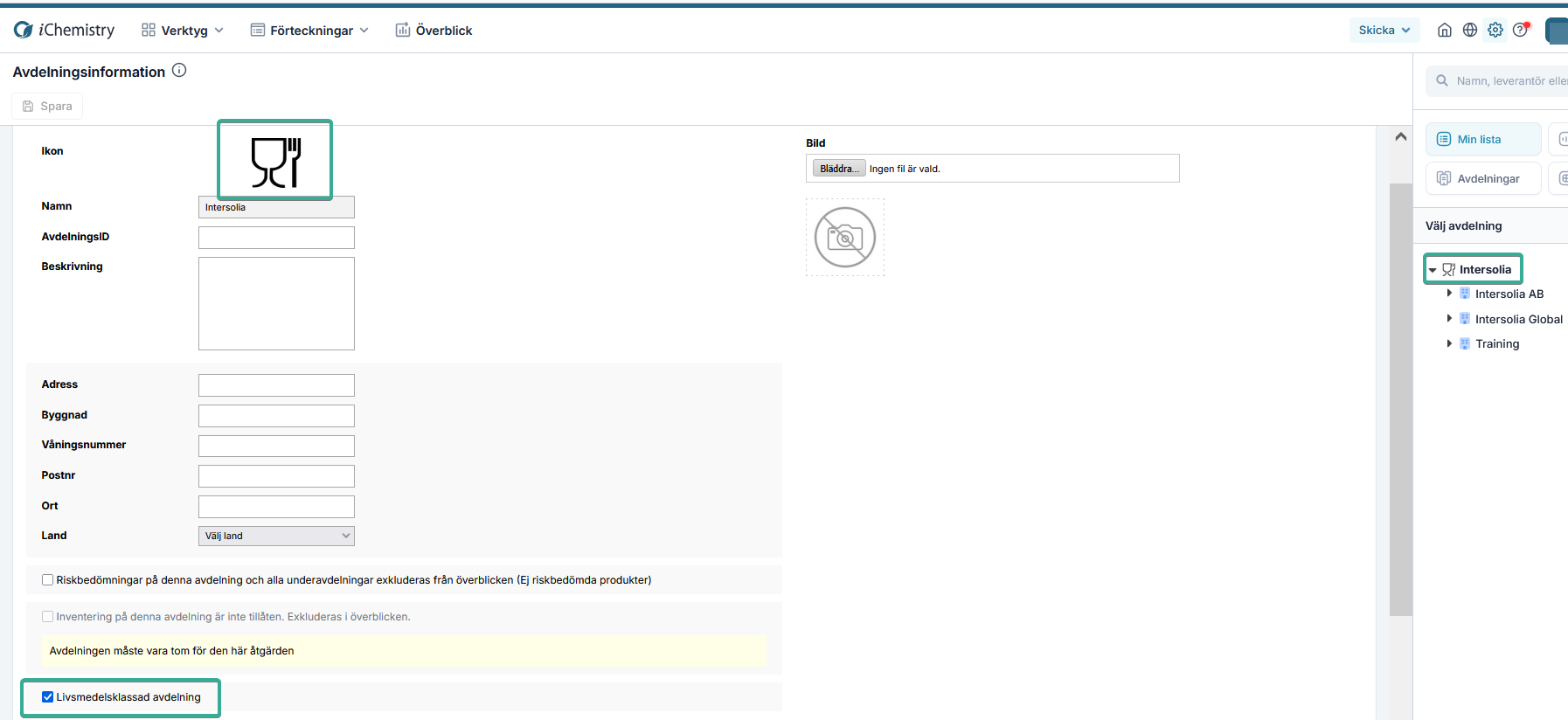This screenshot has height=720, width=1568.
Task: Select Intersolia in department tree
Action: click(1485, 269)
